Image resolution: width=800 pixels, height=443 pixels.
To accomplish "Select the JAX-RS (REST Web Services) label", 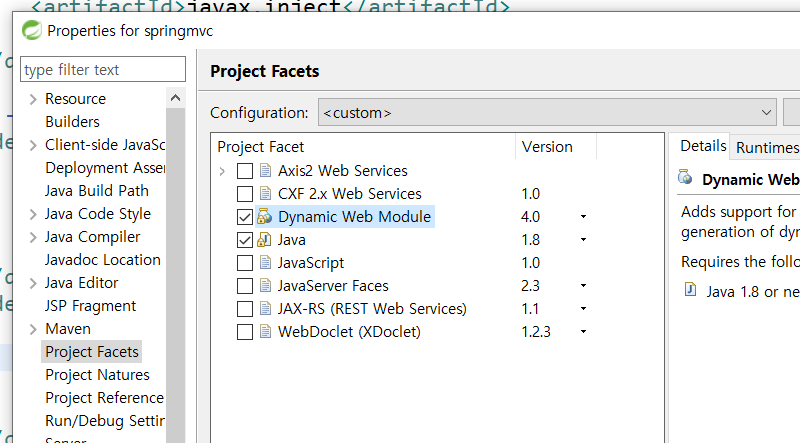I will 372,308.
